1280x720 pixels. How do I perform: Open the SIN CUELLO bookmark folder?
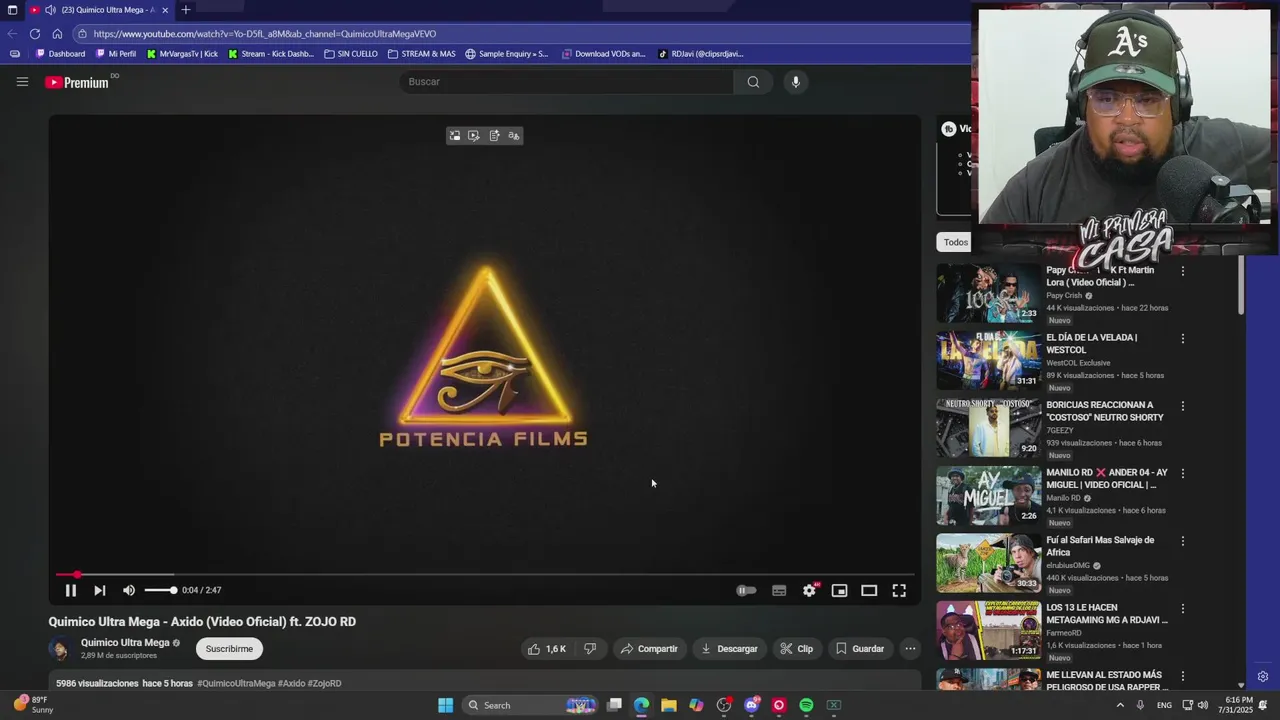pyautogui.click(x=352, y=54)
